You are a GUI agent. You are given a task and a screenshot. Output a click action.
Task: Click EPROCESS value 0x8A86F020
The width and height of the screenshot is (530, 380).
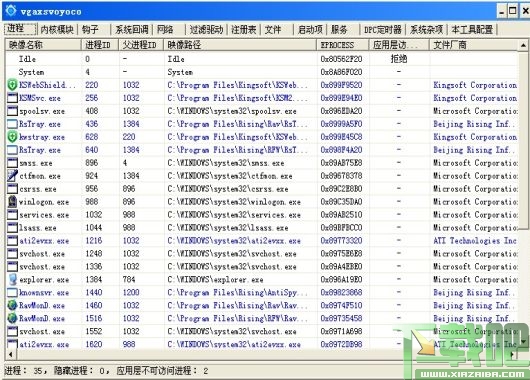(341, 72)
